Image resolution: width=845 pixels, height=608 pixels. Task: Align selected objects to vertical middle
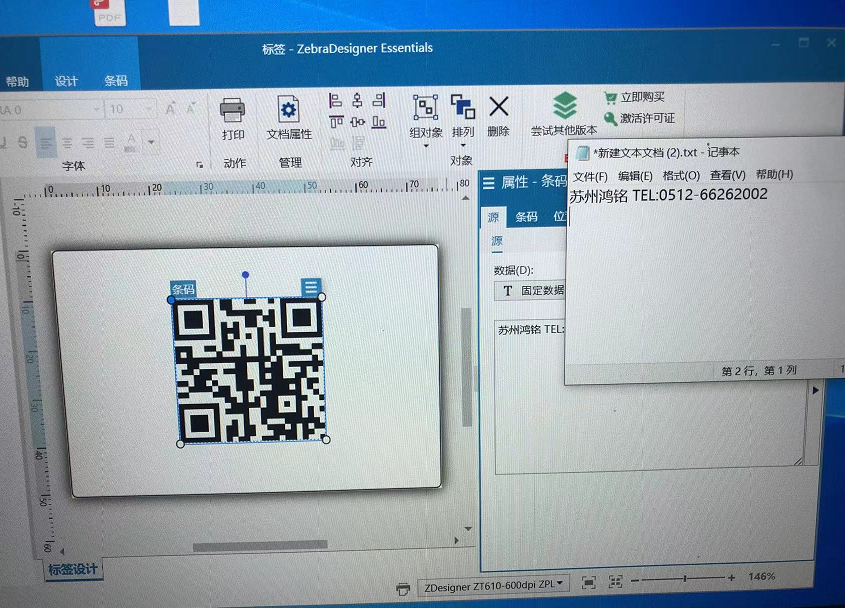(x=358, y=122)
